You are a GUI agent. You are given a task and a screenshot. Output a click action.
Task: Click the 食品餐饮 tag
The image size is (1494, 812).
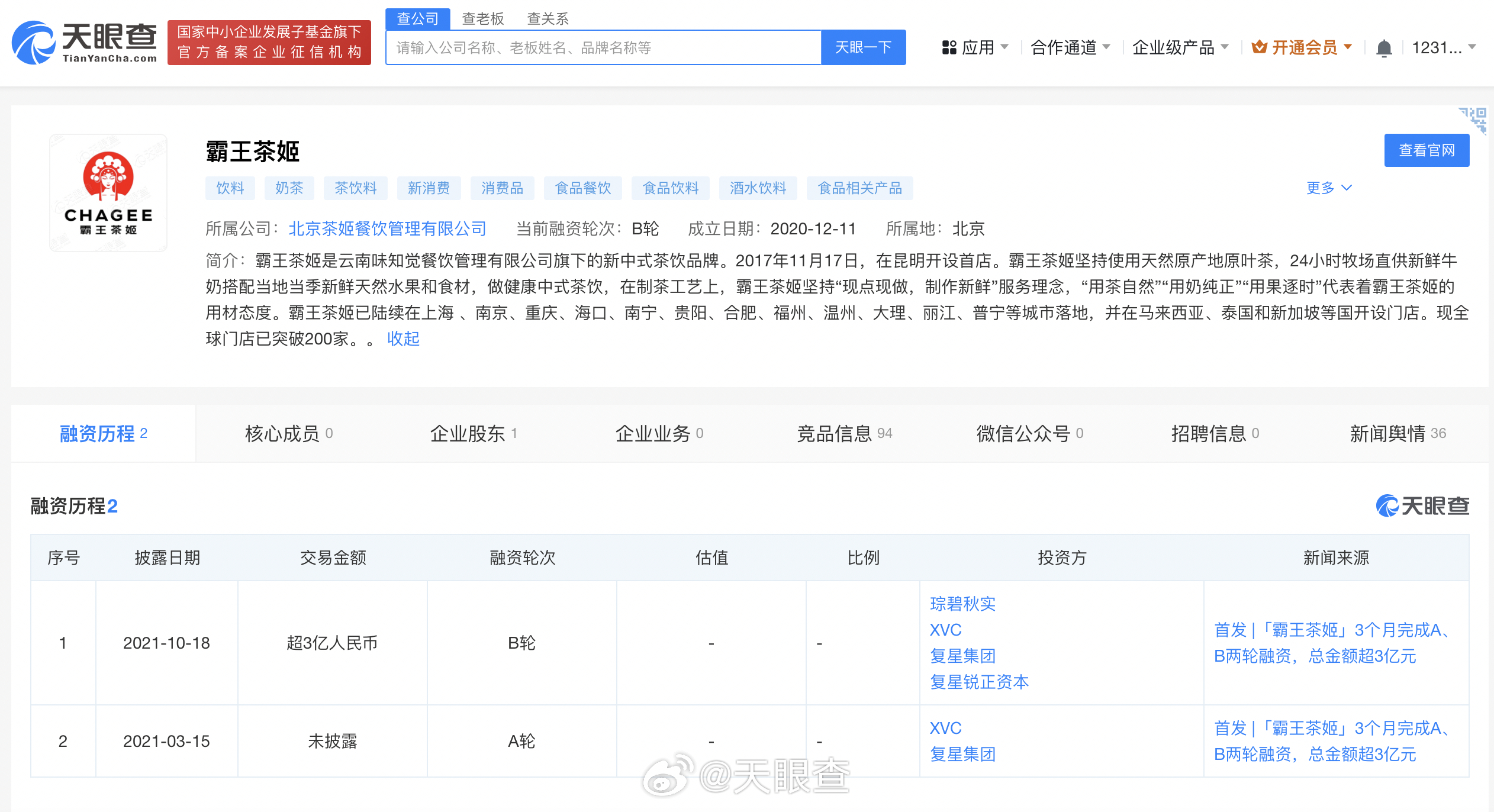coord(583,188)
